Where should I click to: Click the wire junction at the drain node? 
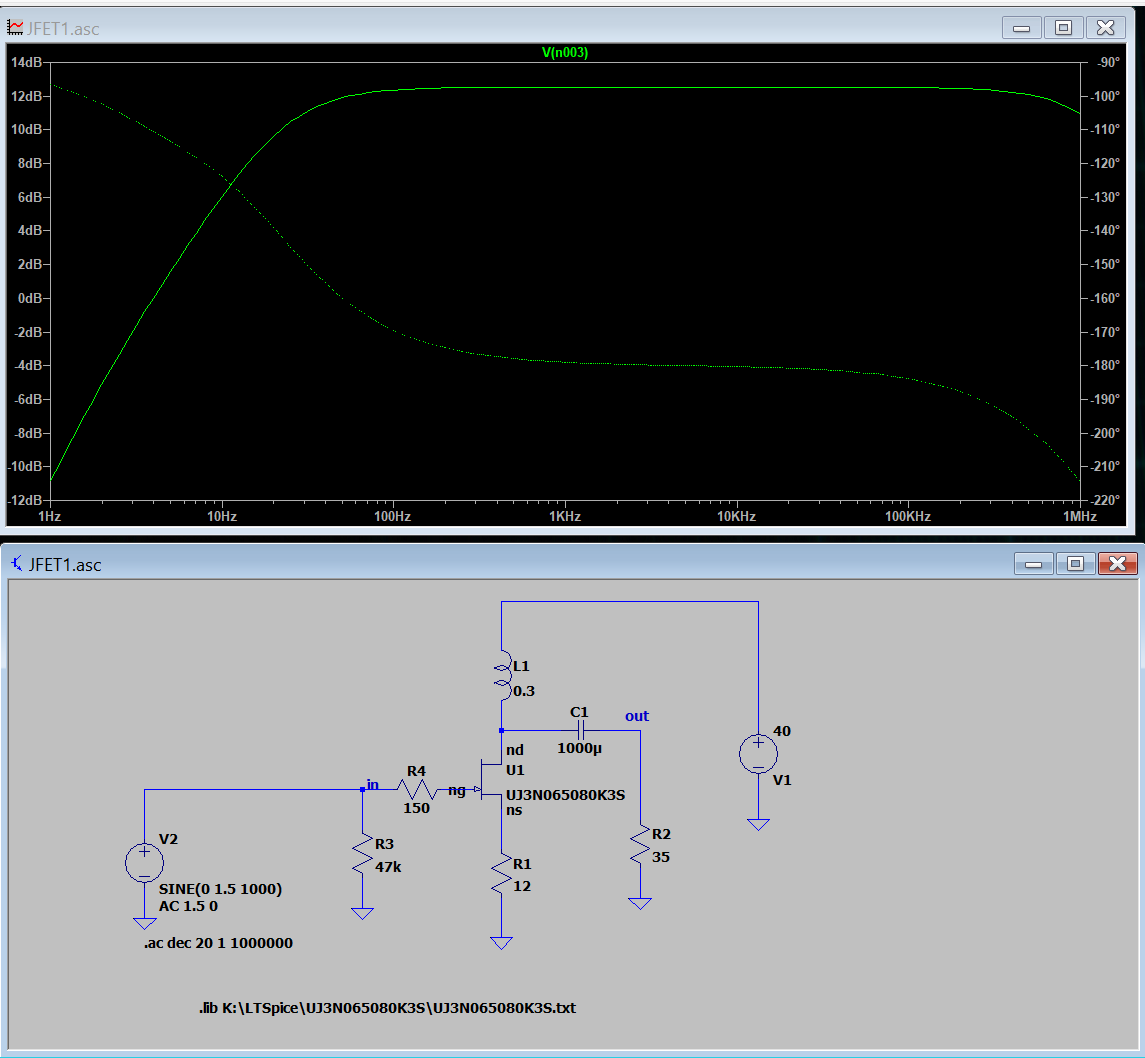(502, 730)
